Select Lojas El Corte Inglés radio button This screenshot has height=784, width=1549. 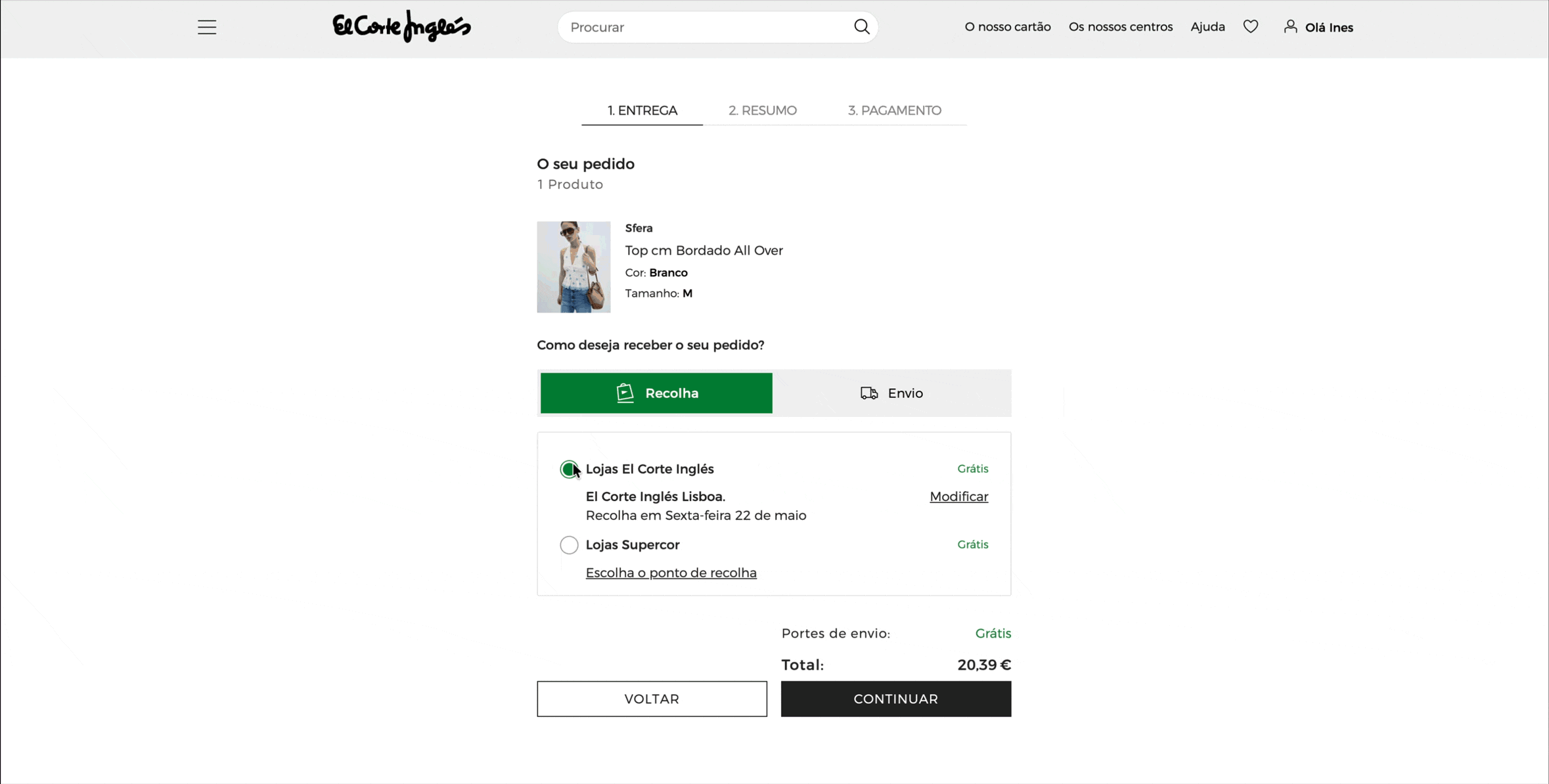[x=569, y=469]
